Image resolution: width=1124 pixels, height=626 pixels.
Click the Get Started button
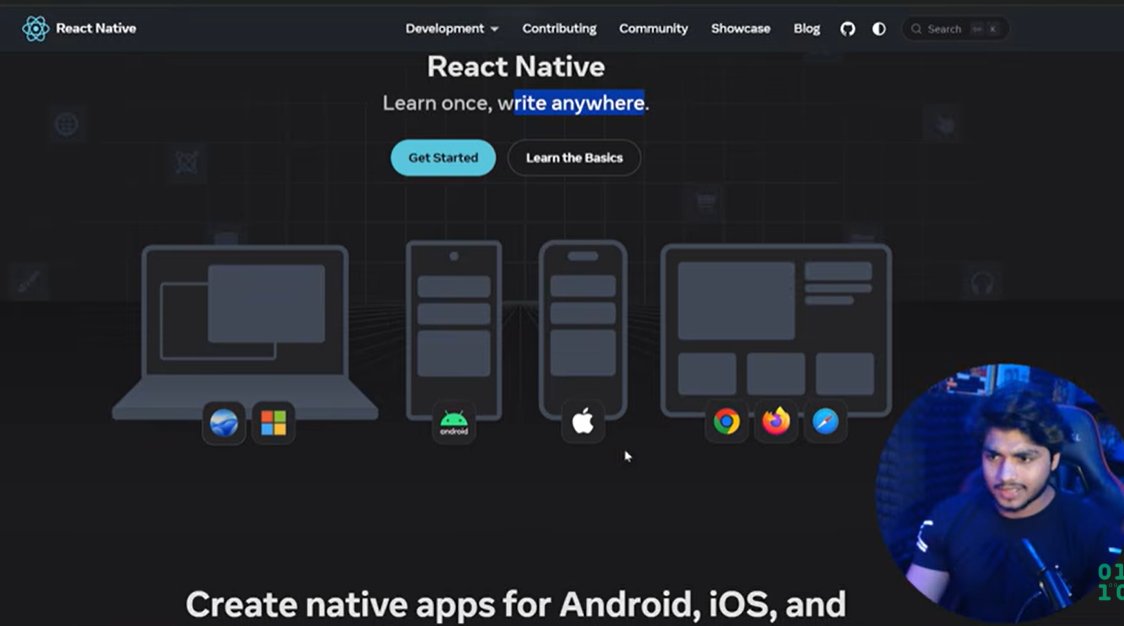(443, 158)
